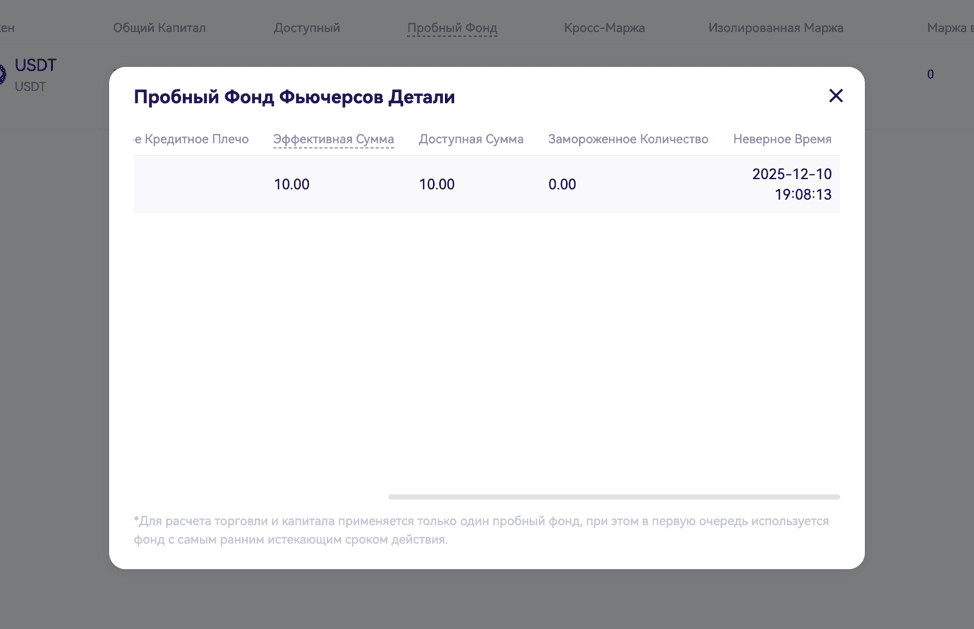Click the 2025-12-10 19:08:13 expiry date
Image resolution: width=974 pixels, height=629 pixels.
792,184
